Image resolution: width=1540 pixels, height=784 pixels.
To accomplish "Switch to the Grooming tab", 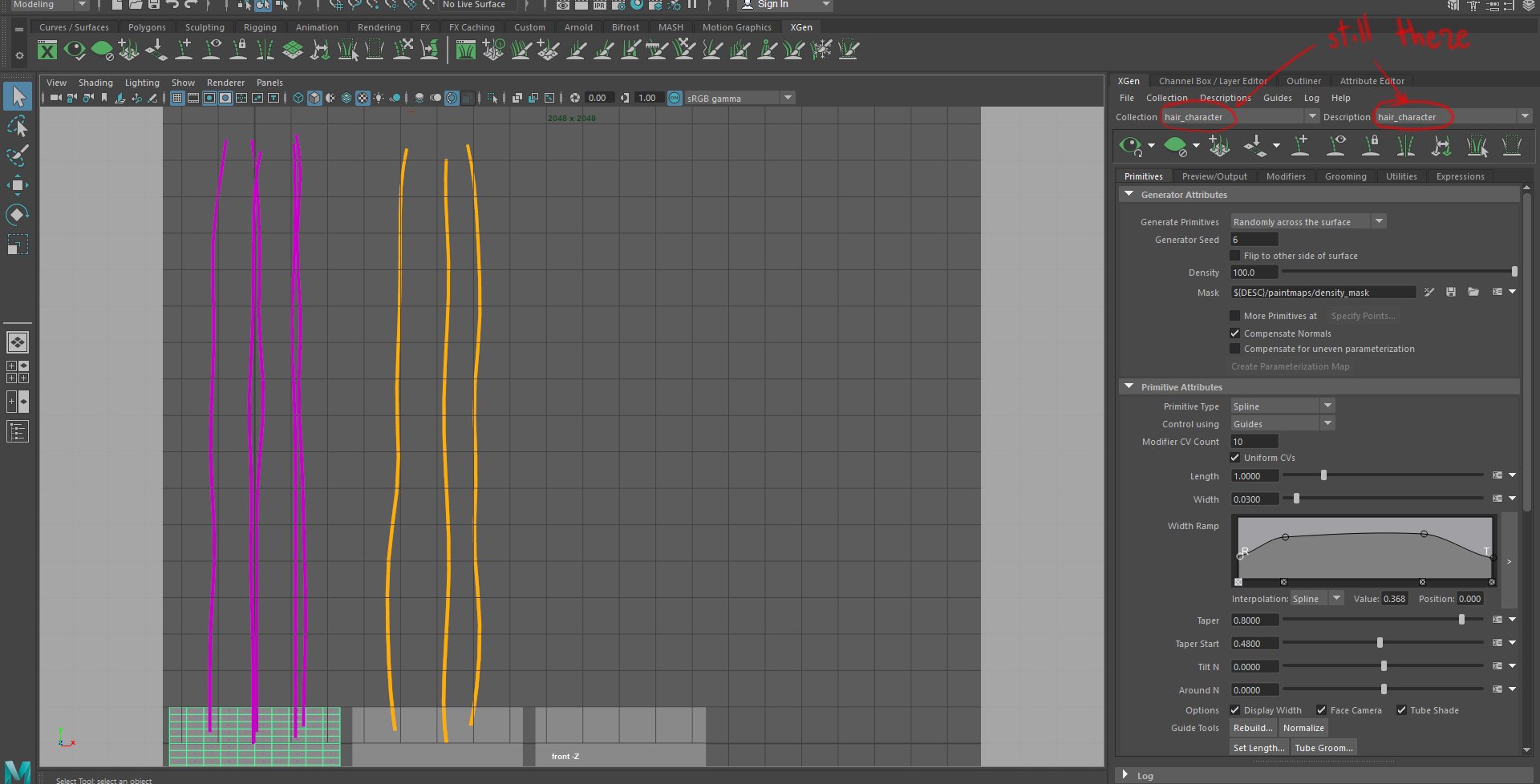I will [1345, 176].
